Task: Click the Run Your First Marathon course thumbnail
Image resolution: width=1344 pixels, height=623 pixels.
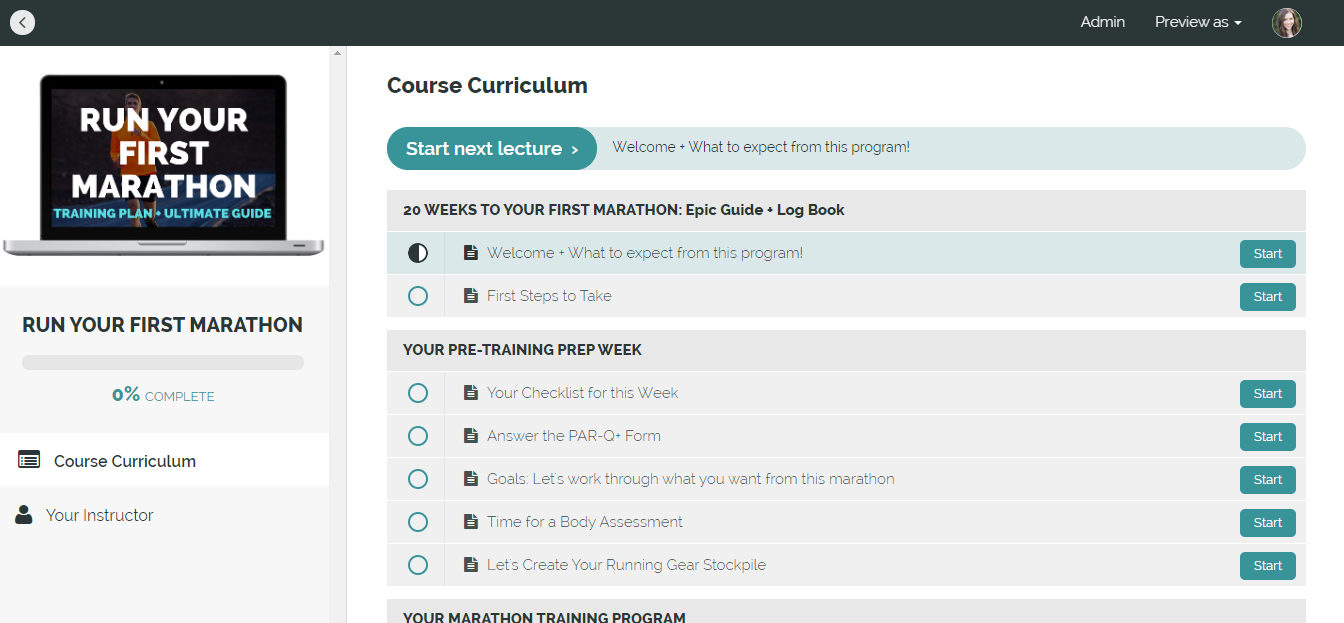Action: click(x=163, y=162)
